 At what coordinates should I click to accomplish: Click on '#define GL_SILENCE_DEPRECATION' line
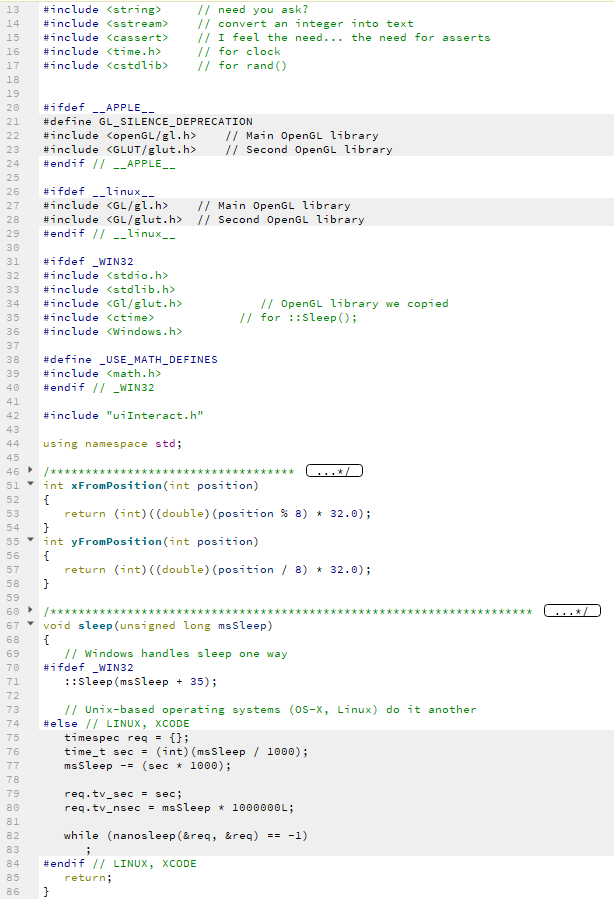[148, 122]
